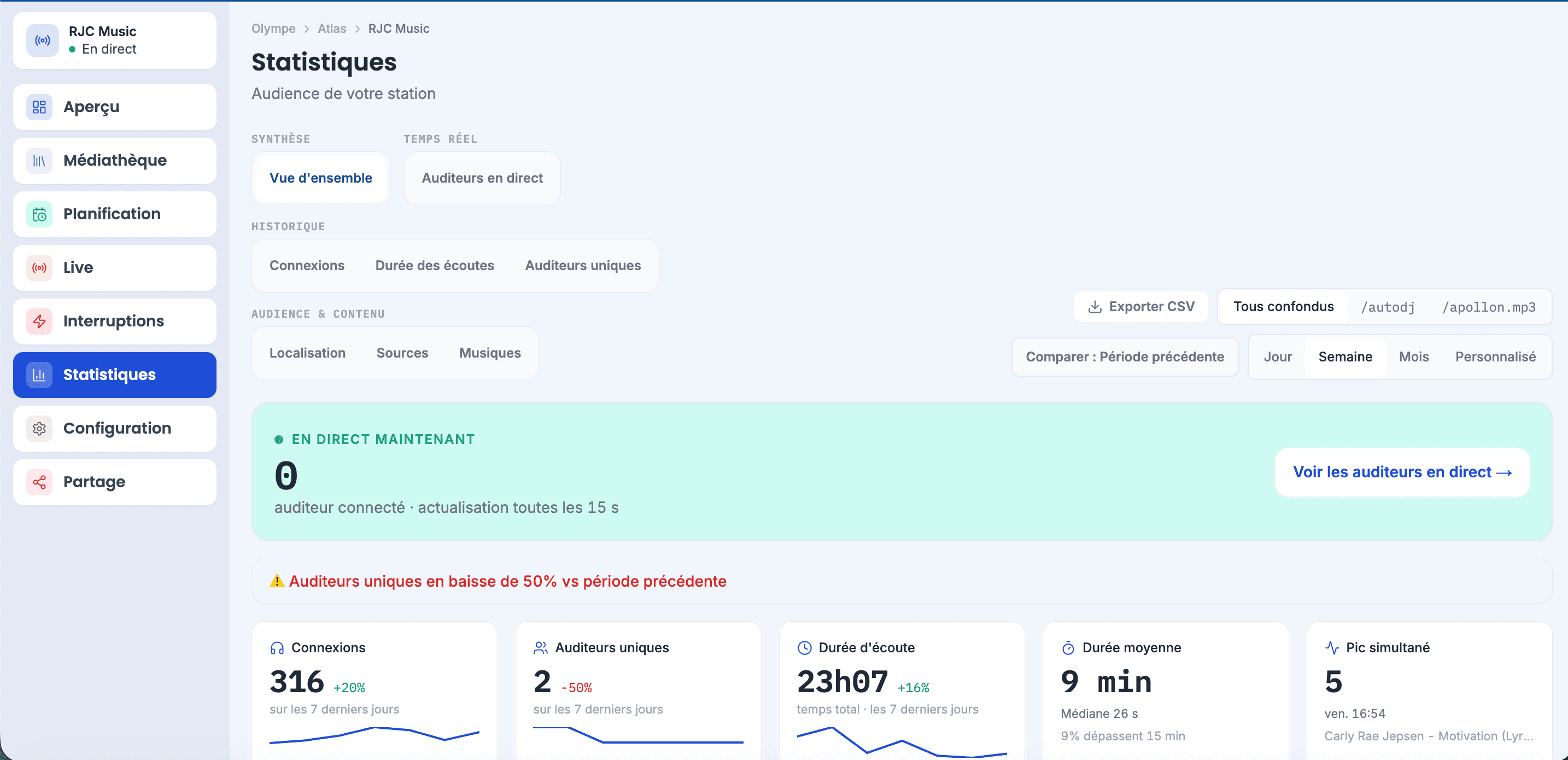Go to Atlas in the breadcrumb
This screenshot has width=1568, height=760.
(x=332, y=28)
